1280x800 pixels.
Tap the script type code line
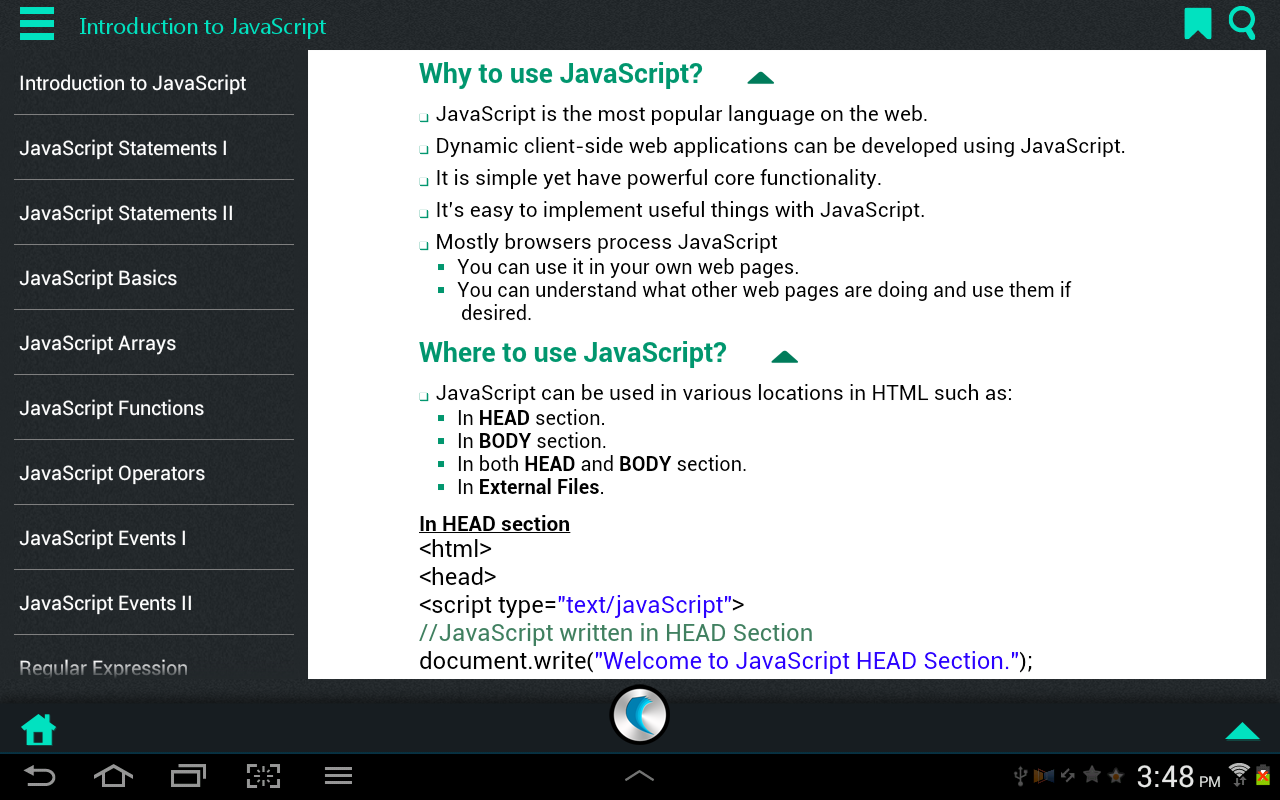[582, 605]
